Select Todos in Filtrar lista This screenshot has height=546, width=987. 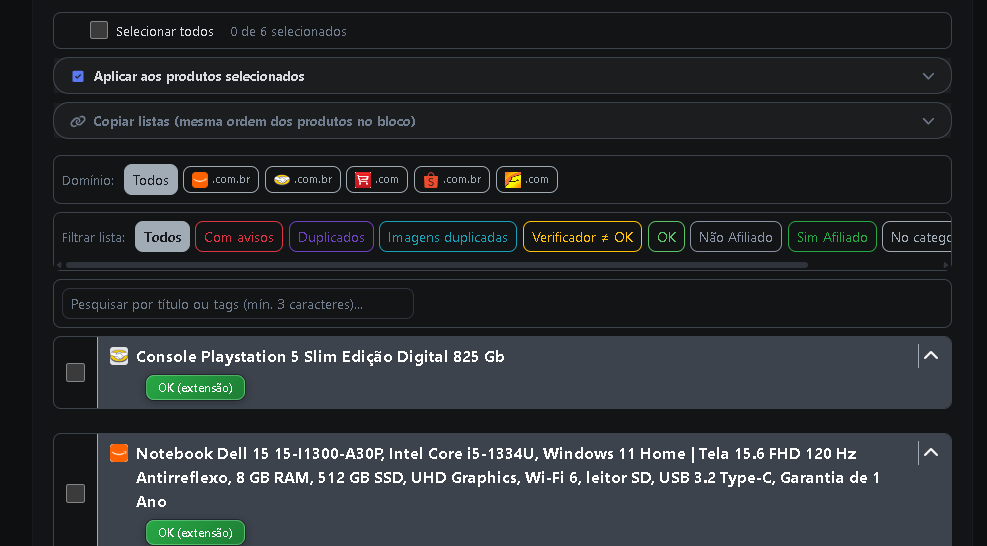coord(162,237)
